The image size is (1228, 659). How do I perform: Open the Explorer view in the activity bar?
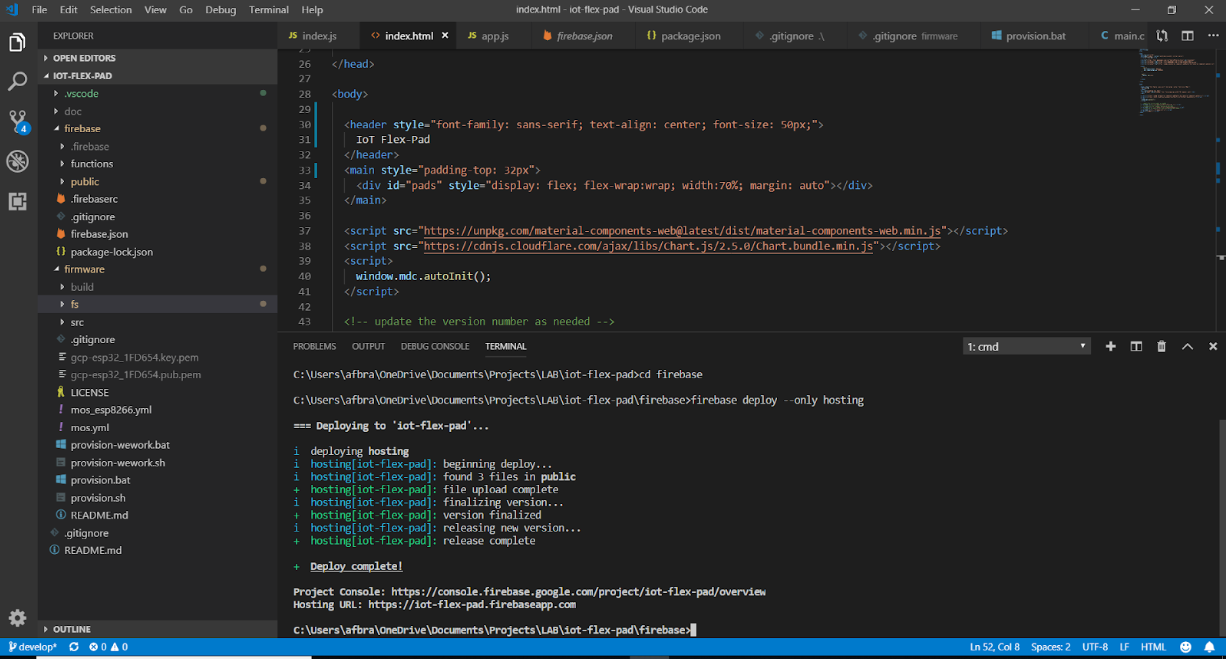[17, 43]
